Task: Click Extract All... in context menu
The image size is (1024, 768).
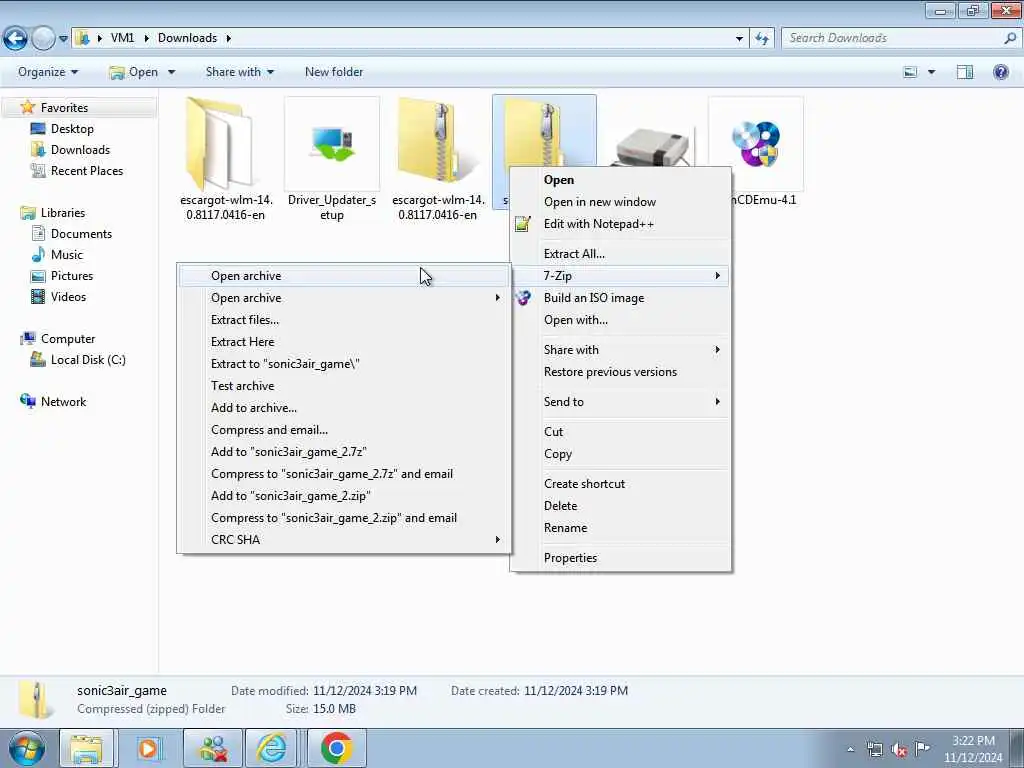Action: [620, 253]
